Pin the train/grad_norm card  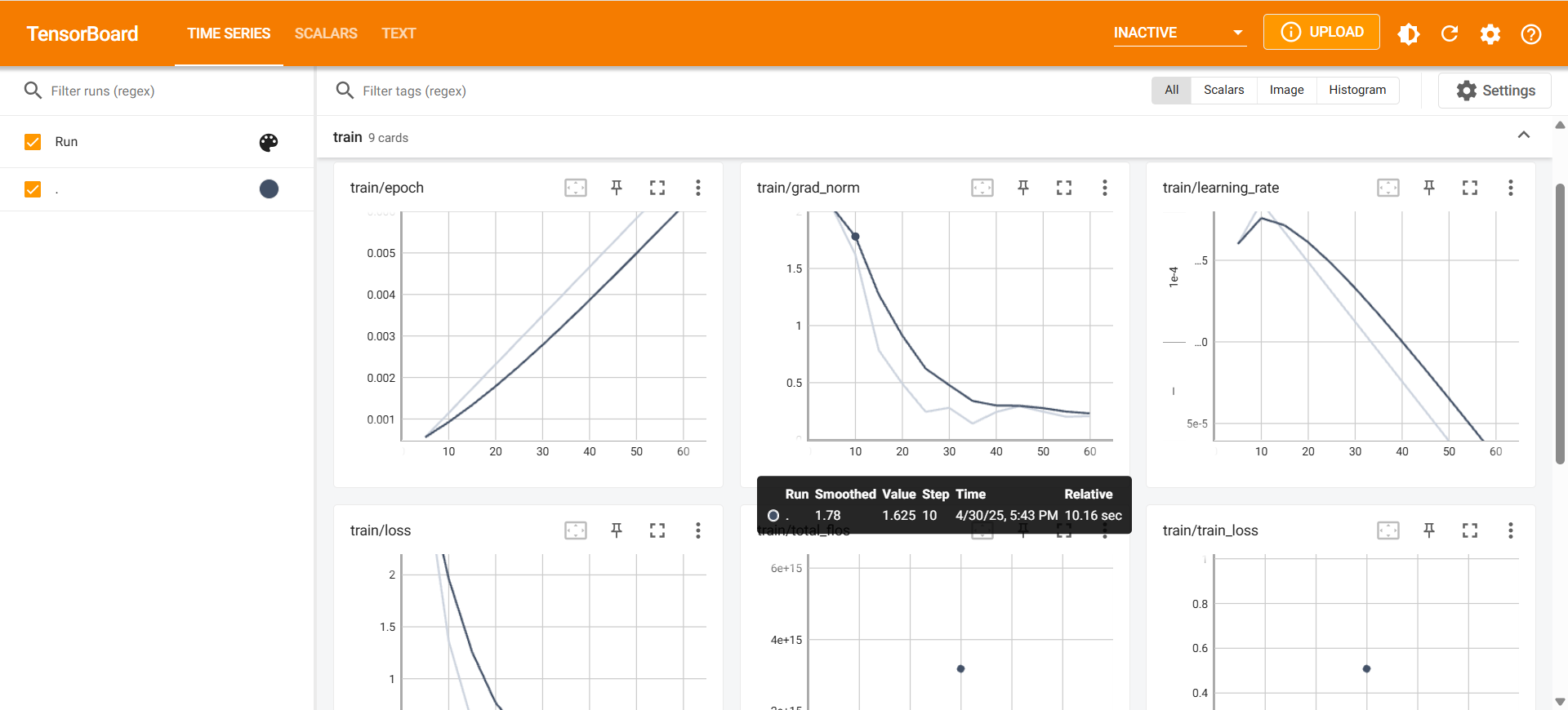tap(1023, 188)
